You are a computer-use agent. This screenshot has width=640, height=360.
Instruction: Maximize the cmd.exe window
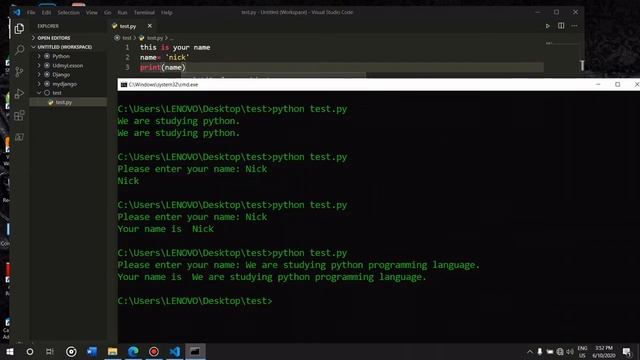click(x=618, y=84)
